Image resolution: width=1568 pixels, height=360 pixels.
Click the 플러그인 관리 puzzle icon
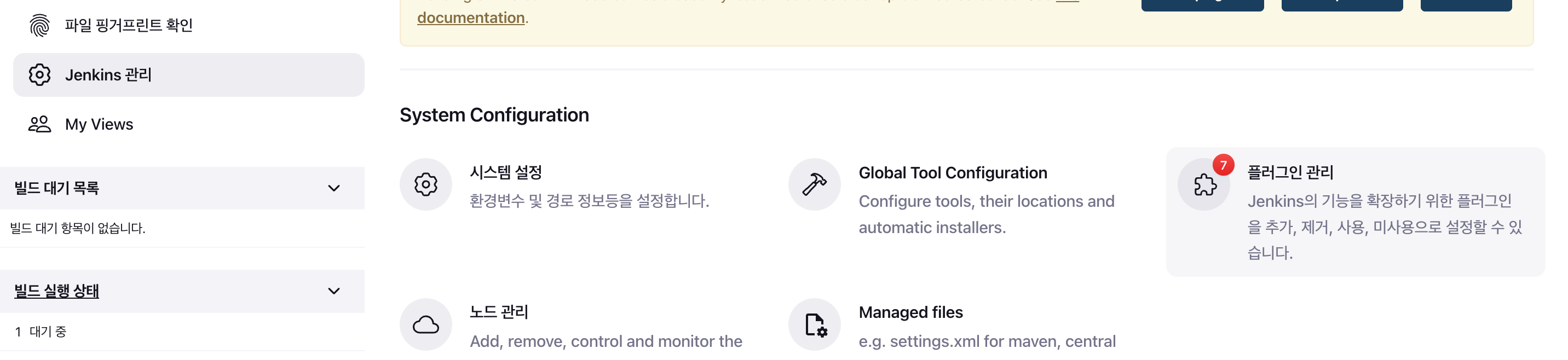(1204, 185)
